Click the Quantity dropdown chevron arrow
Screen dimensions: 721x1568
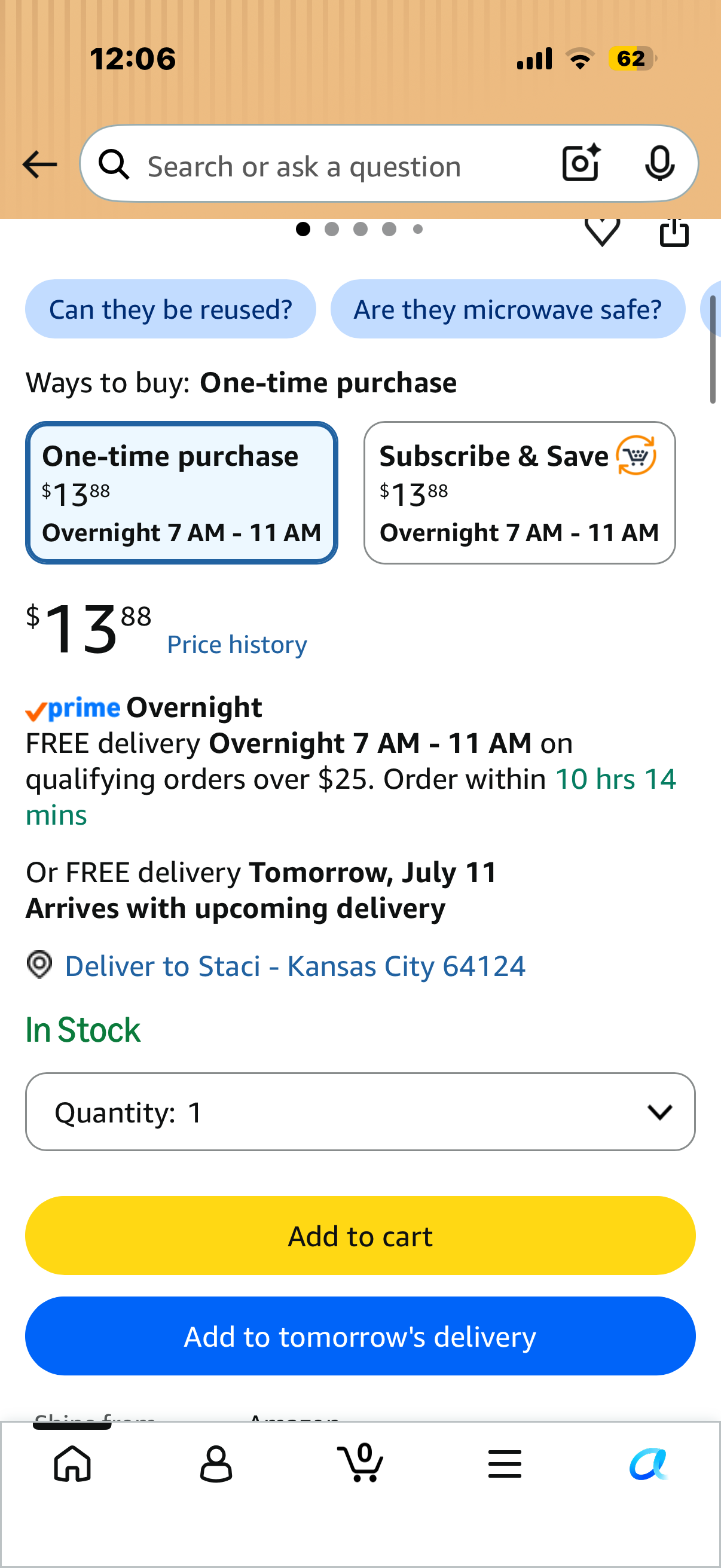click(659, 1112)
